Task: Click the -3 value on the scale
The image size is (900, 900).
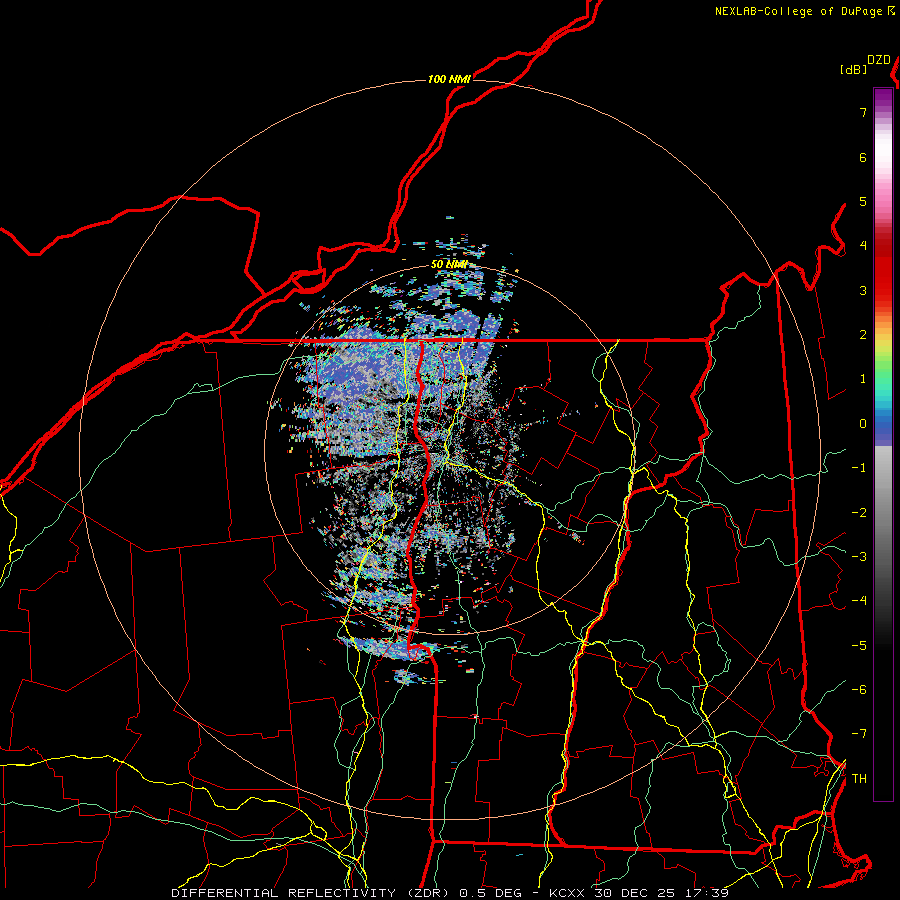Action: click(x=859, y=557)
